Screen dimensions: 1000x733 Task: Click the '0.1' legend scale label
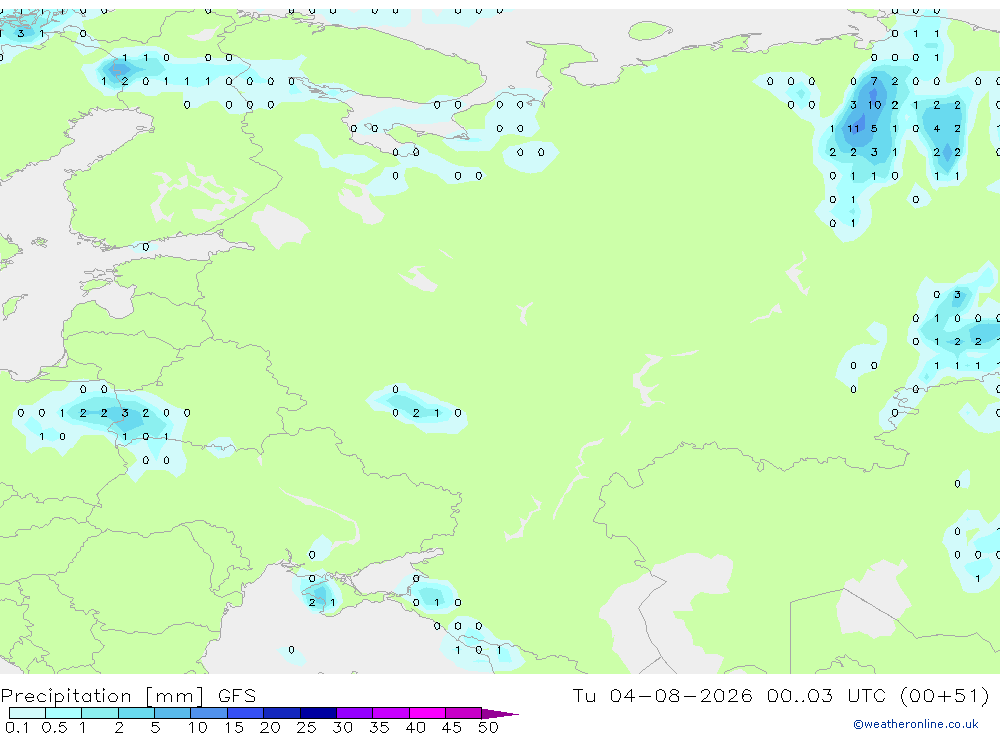coord(17,727)
